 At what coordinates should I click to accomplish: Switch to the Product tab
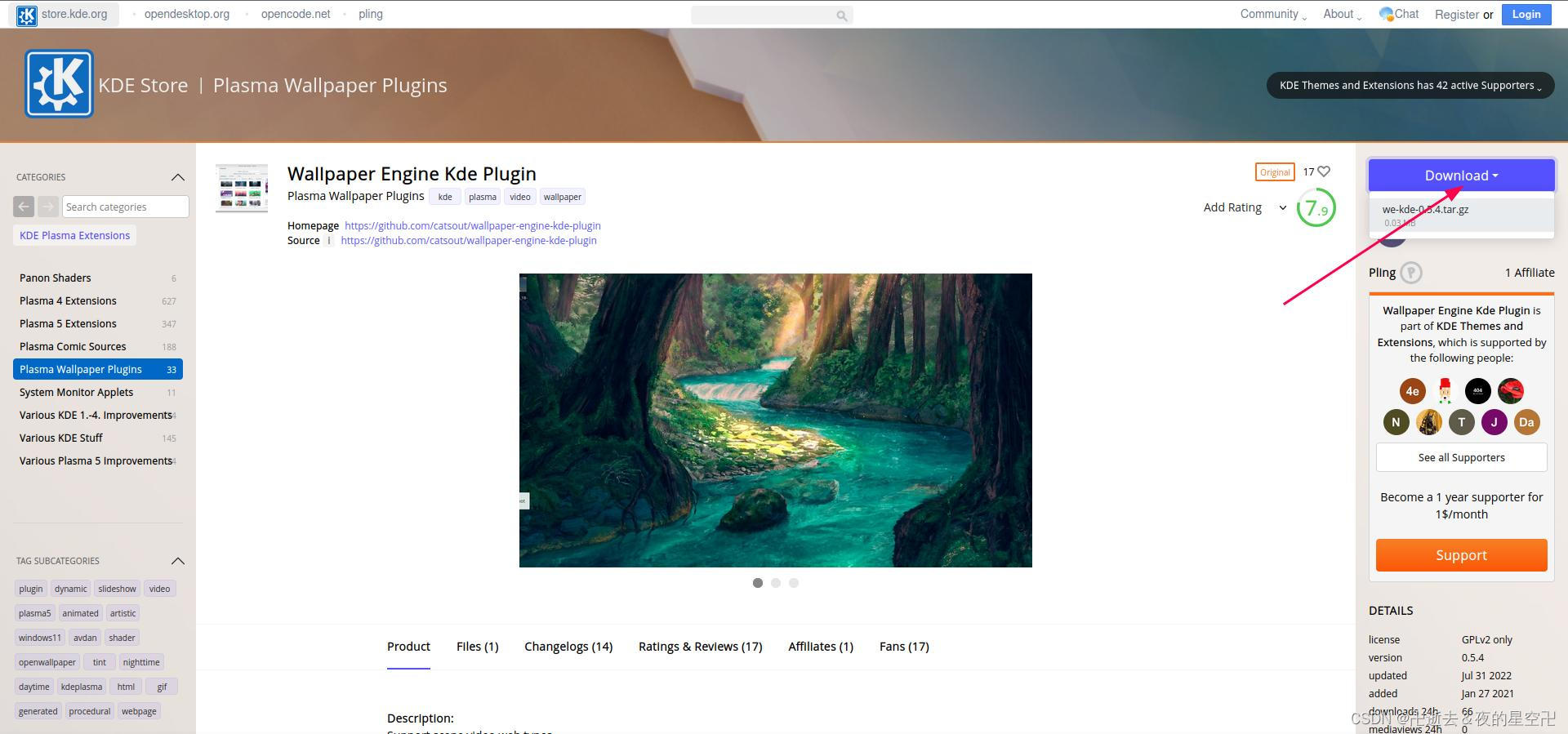tap(408, 647)
